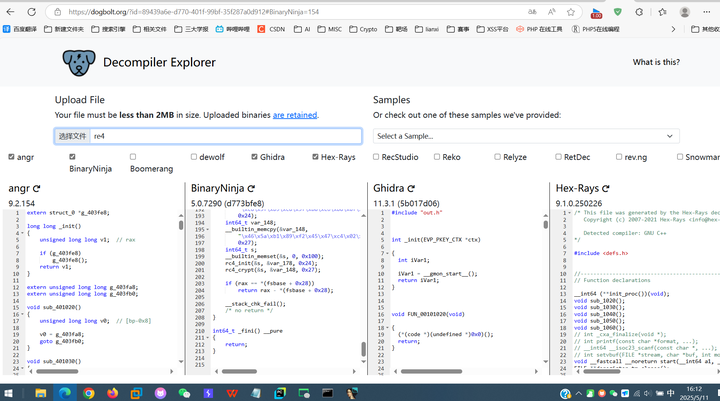Collapse the fold arrow at BinaryNinja line 195
The image size is (720, 401).
tap(208, 229)
